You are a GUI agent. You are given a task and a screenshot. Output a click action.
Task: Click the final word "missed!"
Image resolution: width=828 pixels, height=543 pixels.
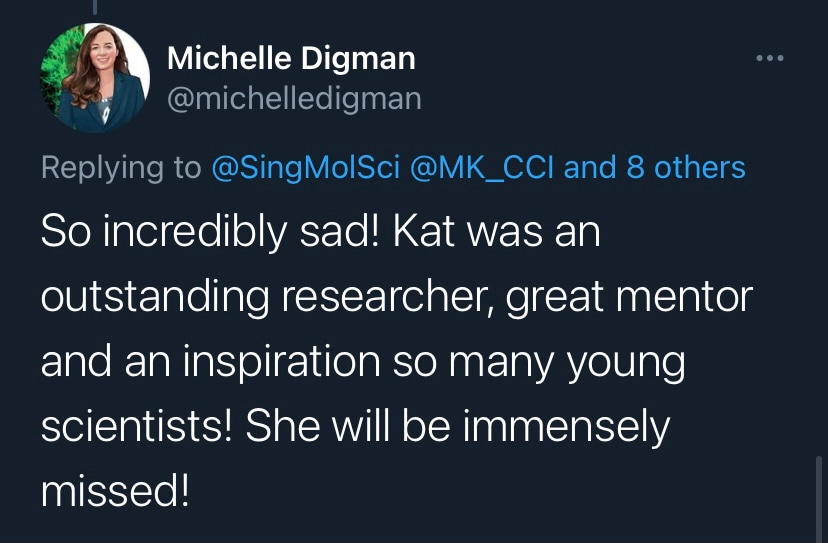pyautogui.click(x=114, y=492)
